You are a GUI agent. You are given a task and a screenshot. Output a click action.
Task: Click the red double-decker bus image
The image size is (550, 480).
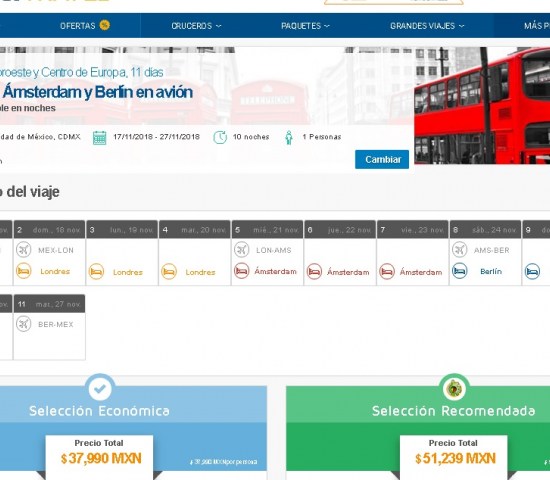tap(482, 105)
